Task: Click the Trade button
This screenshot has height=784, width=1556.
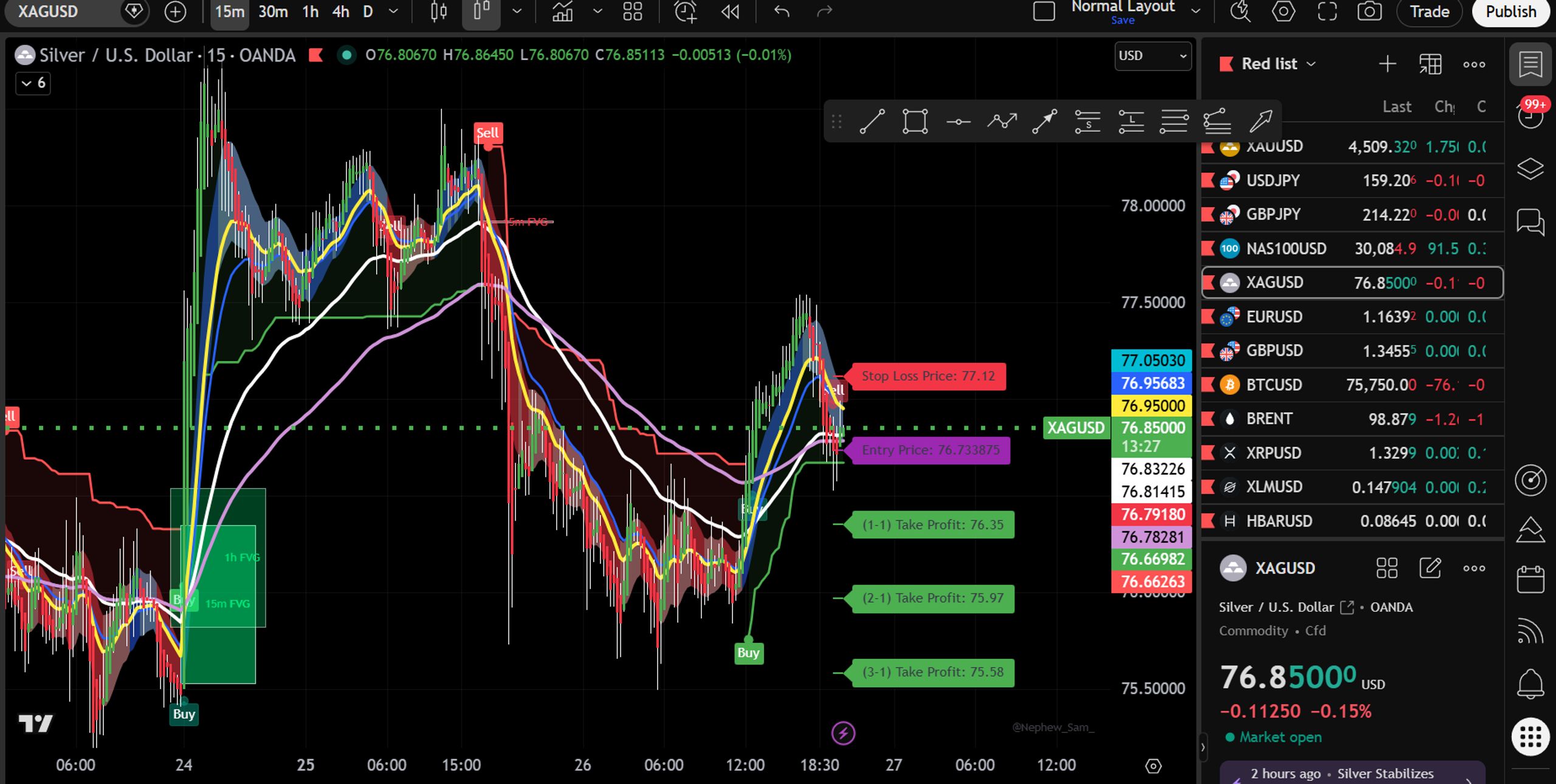Action: click(x=1430, y=12)
